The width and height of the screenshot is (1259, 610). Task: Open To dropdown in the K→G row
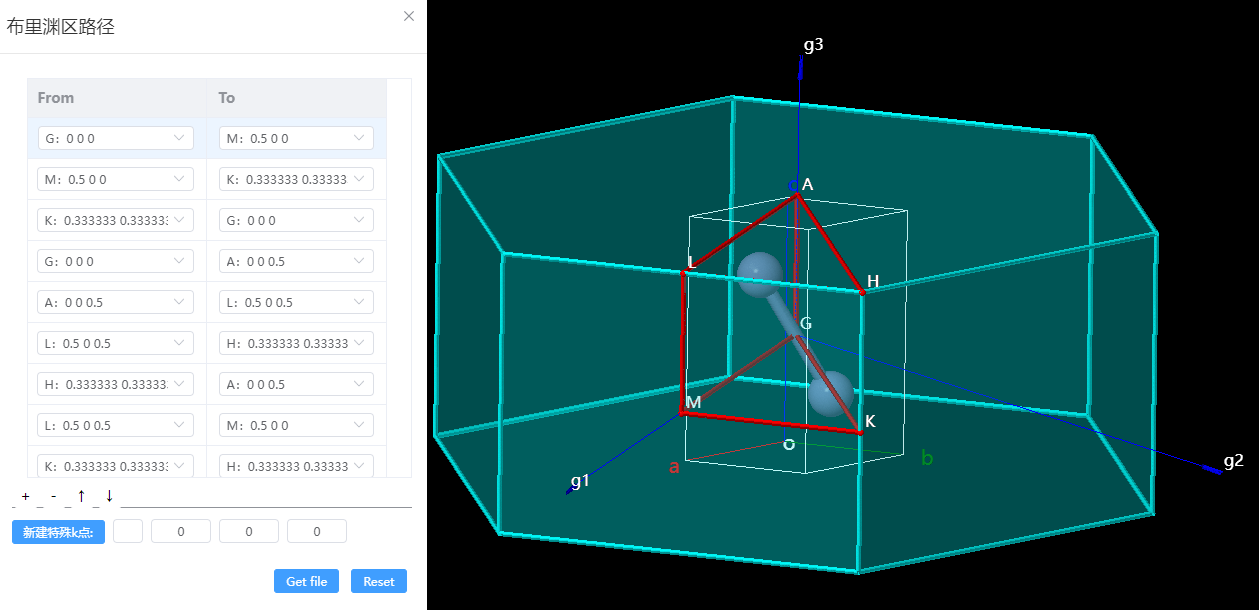click(x=296, y=220)
